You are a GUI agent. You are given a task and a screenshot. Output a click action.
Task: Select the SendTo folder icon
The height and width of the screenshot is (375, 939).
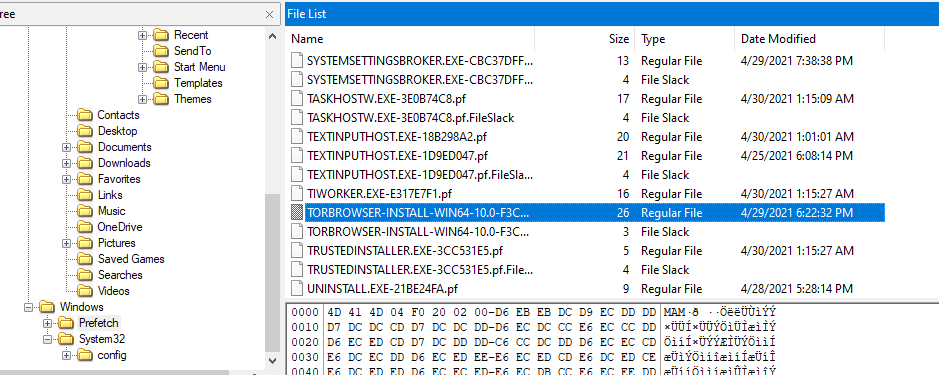coord(160,51)
